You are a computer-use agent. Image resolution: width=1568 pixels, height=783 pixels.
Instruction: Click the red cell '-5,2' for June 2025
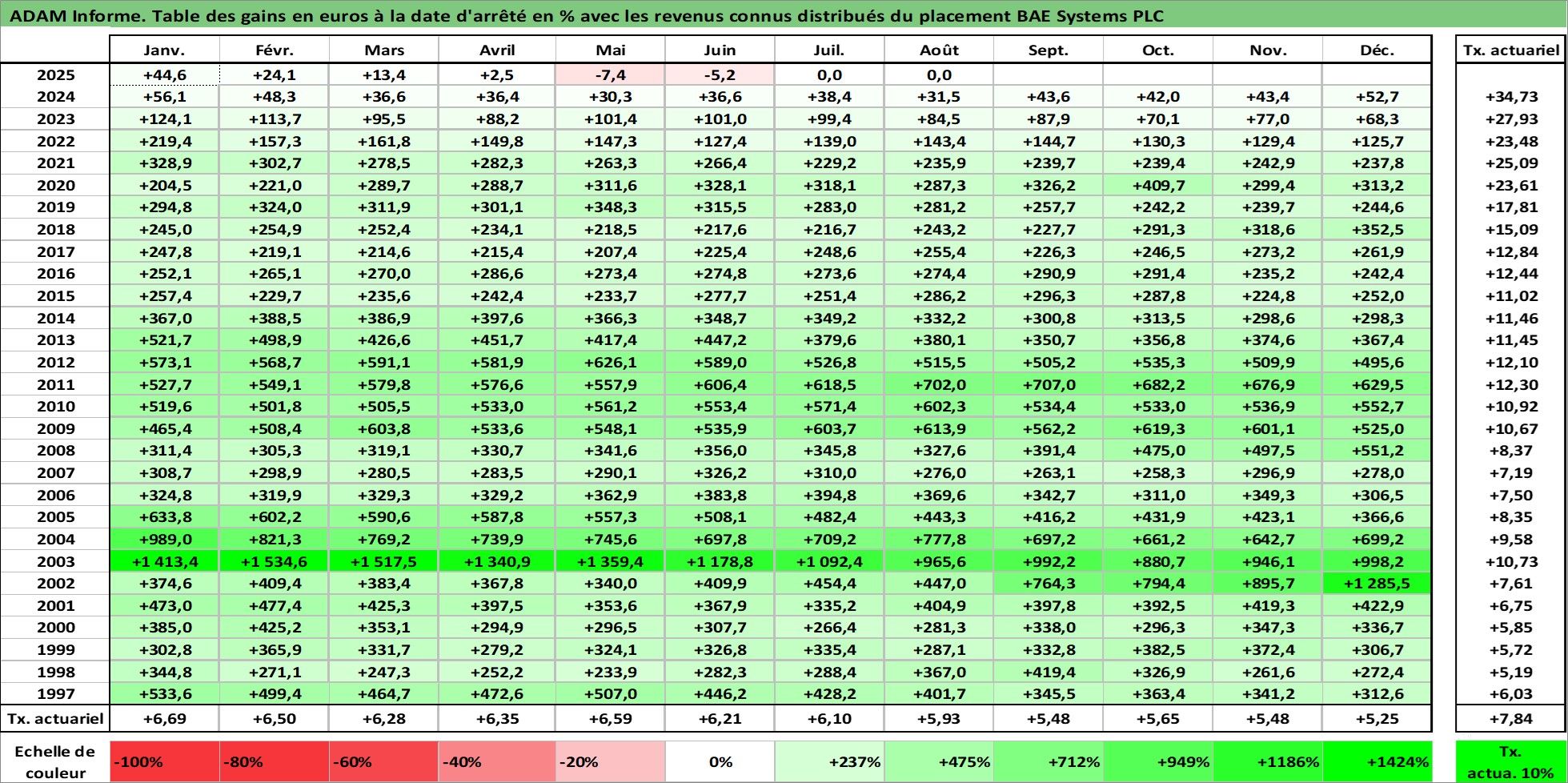tap(720, 75)
